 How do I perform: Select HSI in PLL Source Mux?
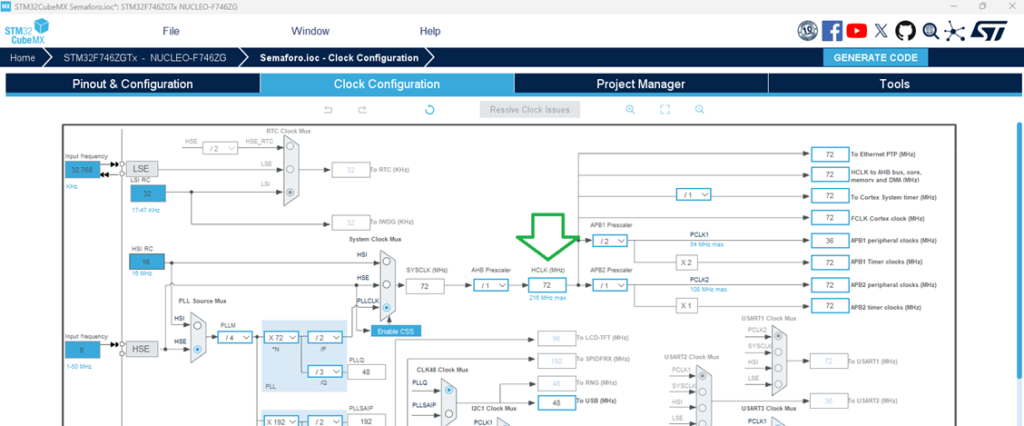click(x=197, y=325)
